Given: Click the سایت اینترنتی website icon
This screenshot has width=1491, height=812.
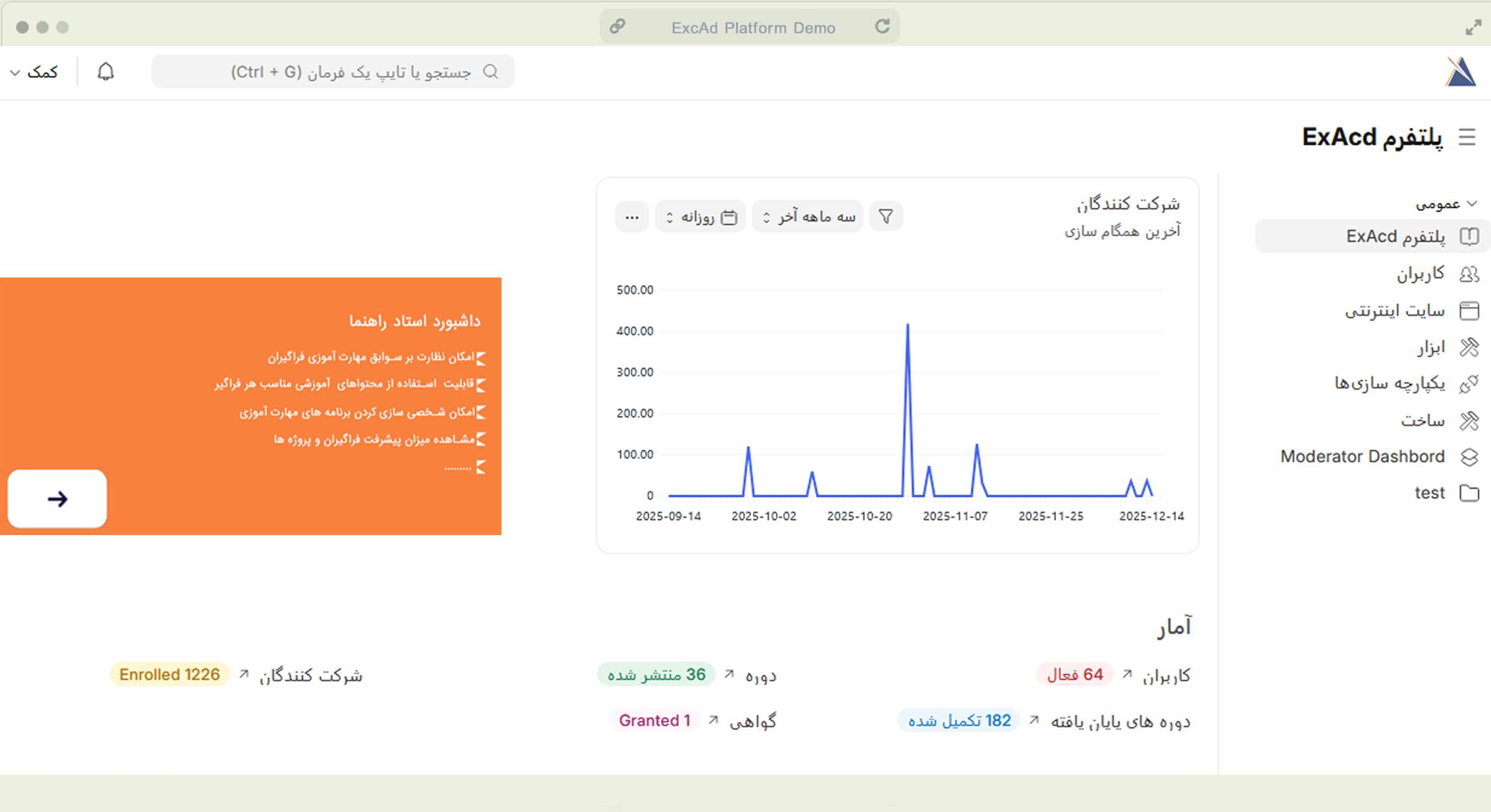Looking at the screenshot, I should pos(1469,310).
